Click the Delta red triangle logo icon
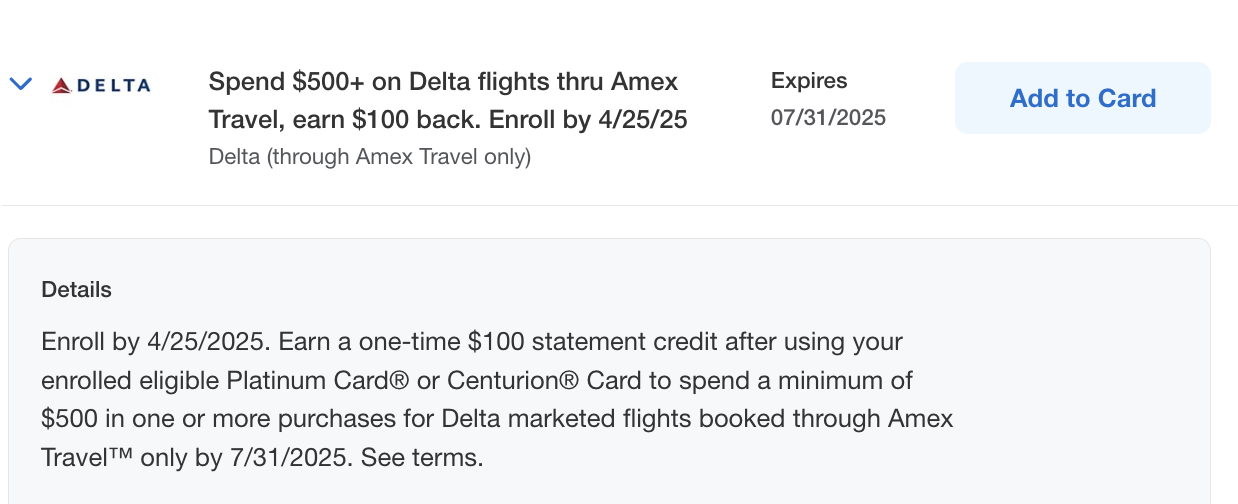 (x=62, y=85)
